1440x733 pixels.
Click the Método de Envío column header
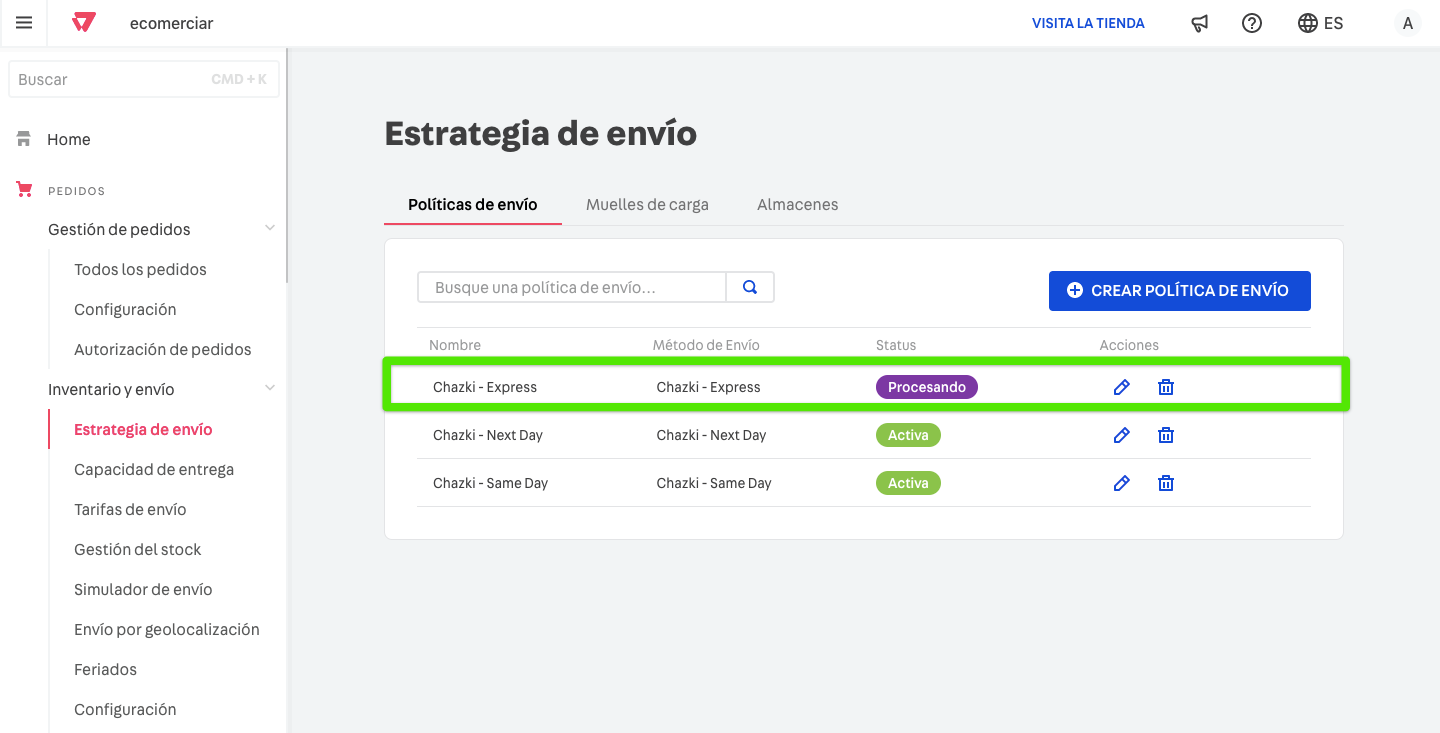[x=706, y=345]
